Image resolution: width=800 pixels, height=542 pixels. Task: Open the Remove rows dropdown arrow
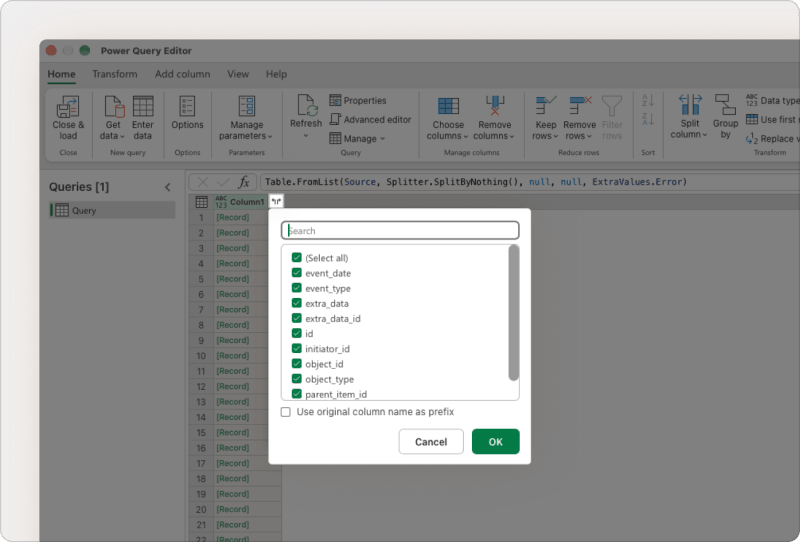point(589,136)
